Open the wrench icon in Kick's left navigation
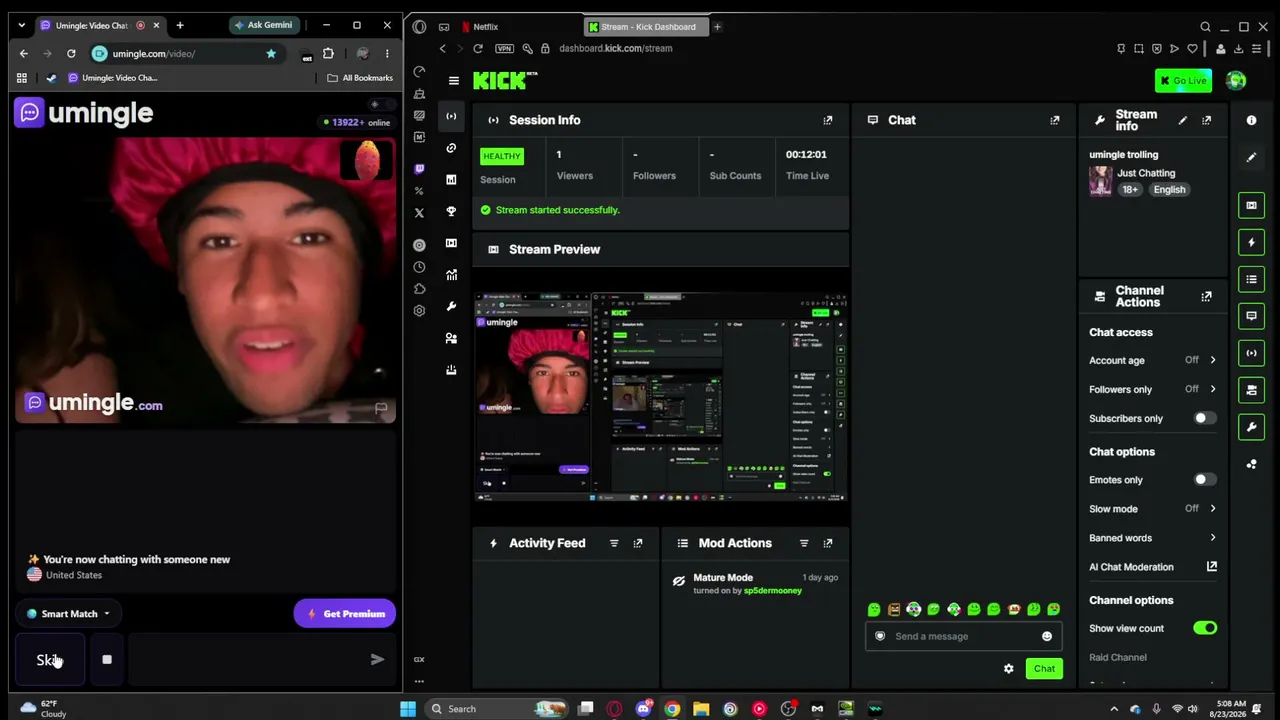 point(451,306)
